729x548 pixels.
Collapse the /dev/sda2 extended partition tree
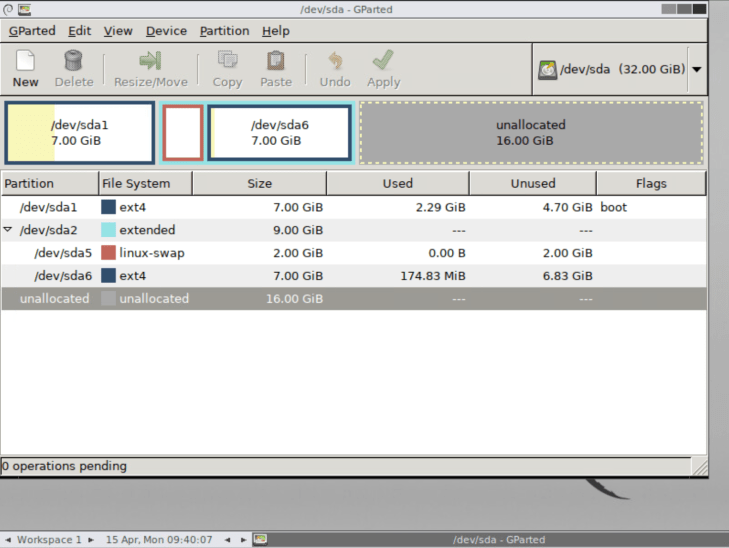click(7, 229)
